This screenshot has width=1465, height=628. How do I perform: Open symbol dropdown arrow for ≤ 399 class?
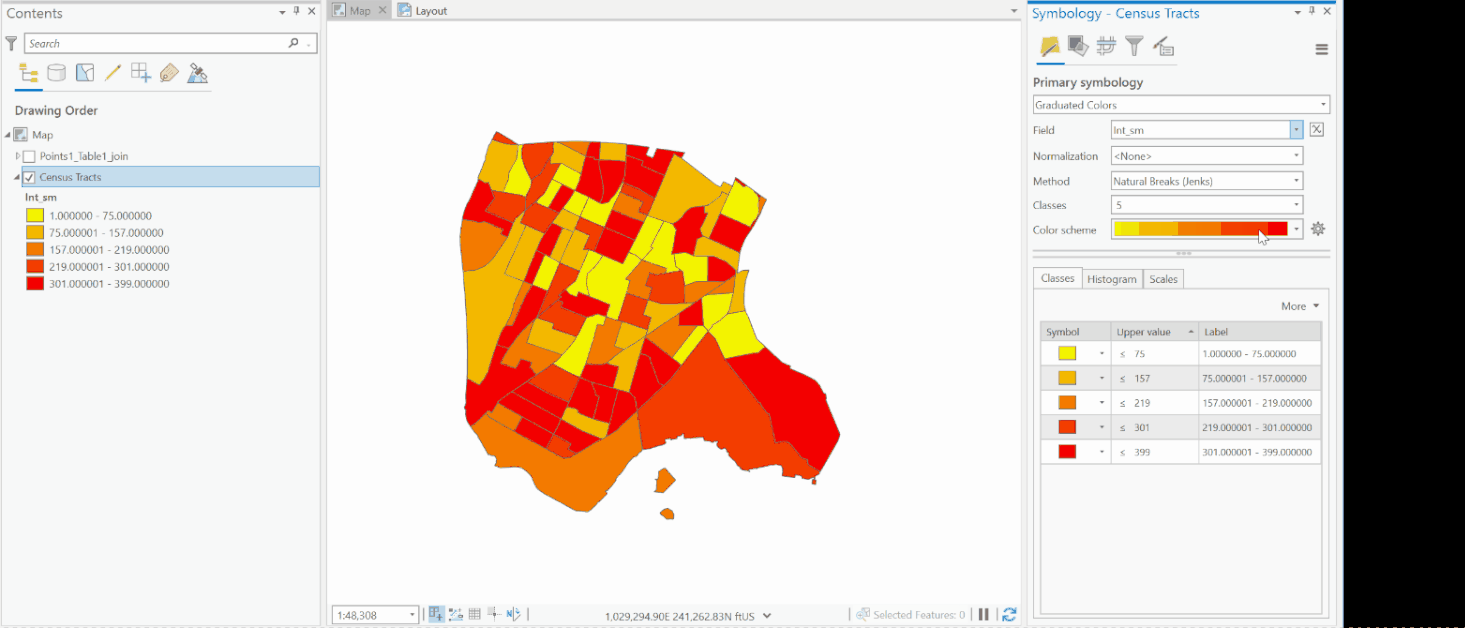pos(1102,452)
